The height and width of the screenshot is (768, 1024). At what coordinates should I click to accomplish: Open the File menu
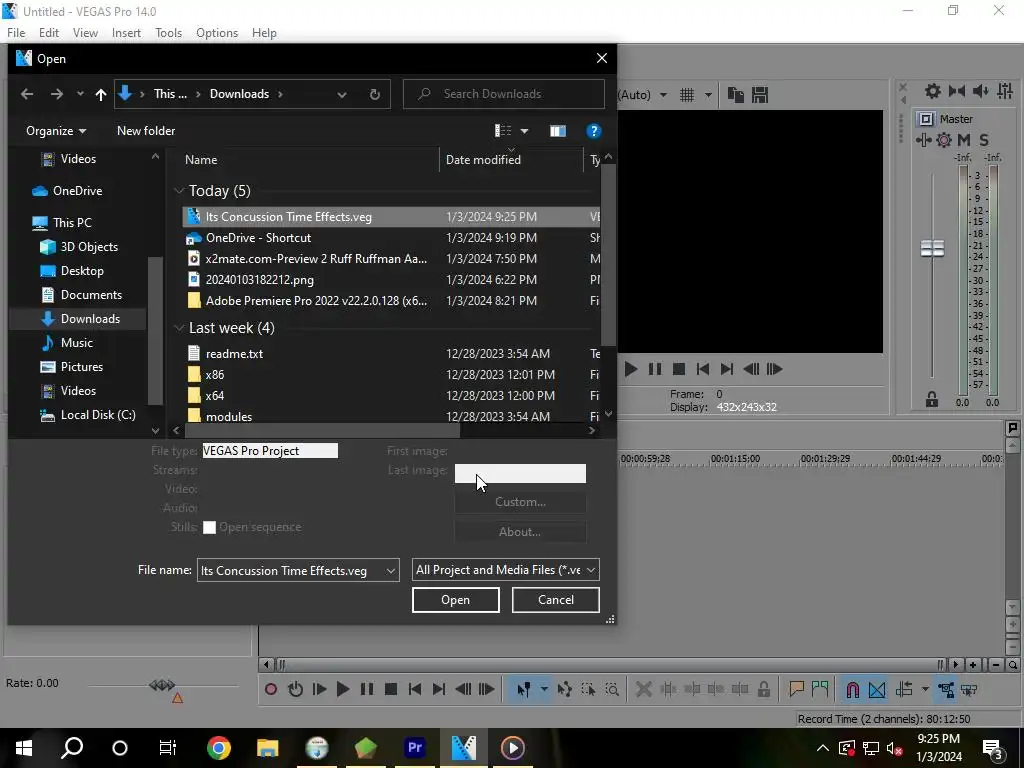pyautogui.click(x=16, y=33)
